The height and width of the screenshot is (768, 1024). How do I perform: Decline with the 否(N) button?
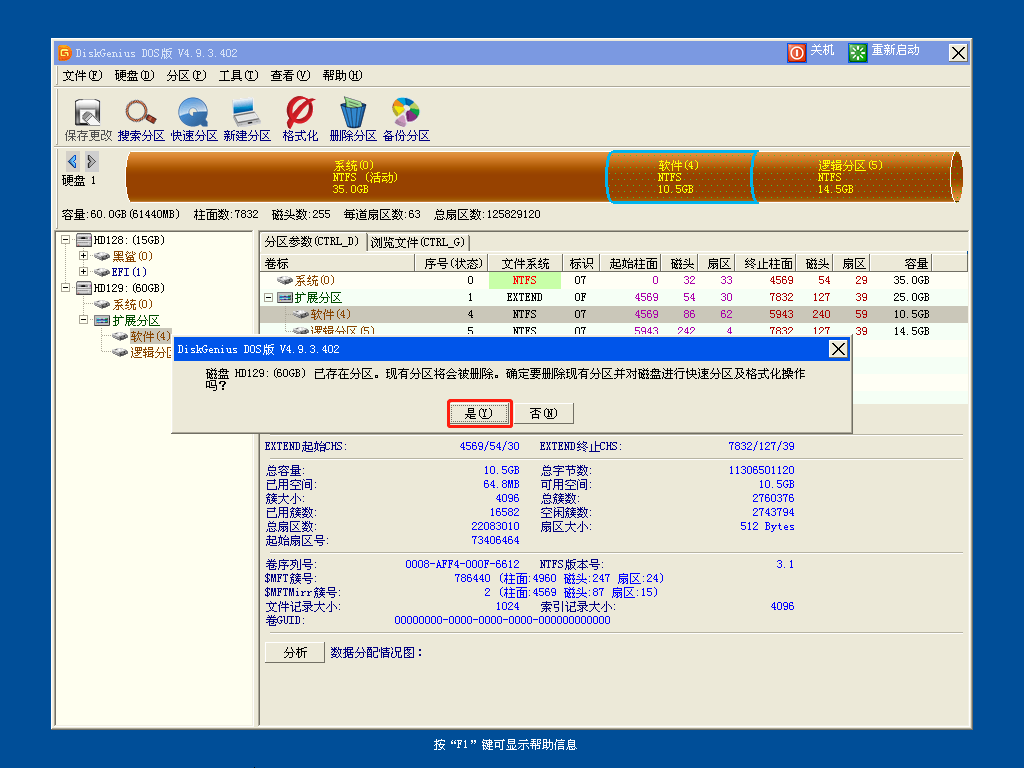tap(543, 413)
